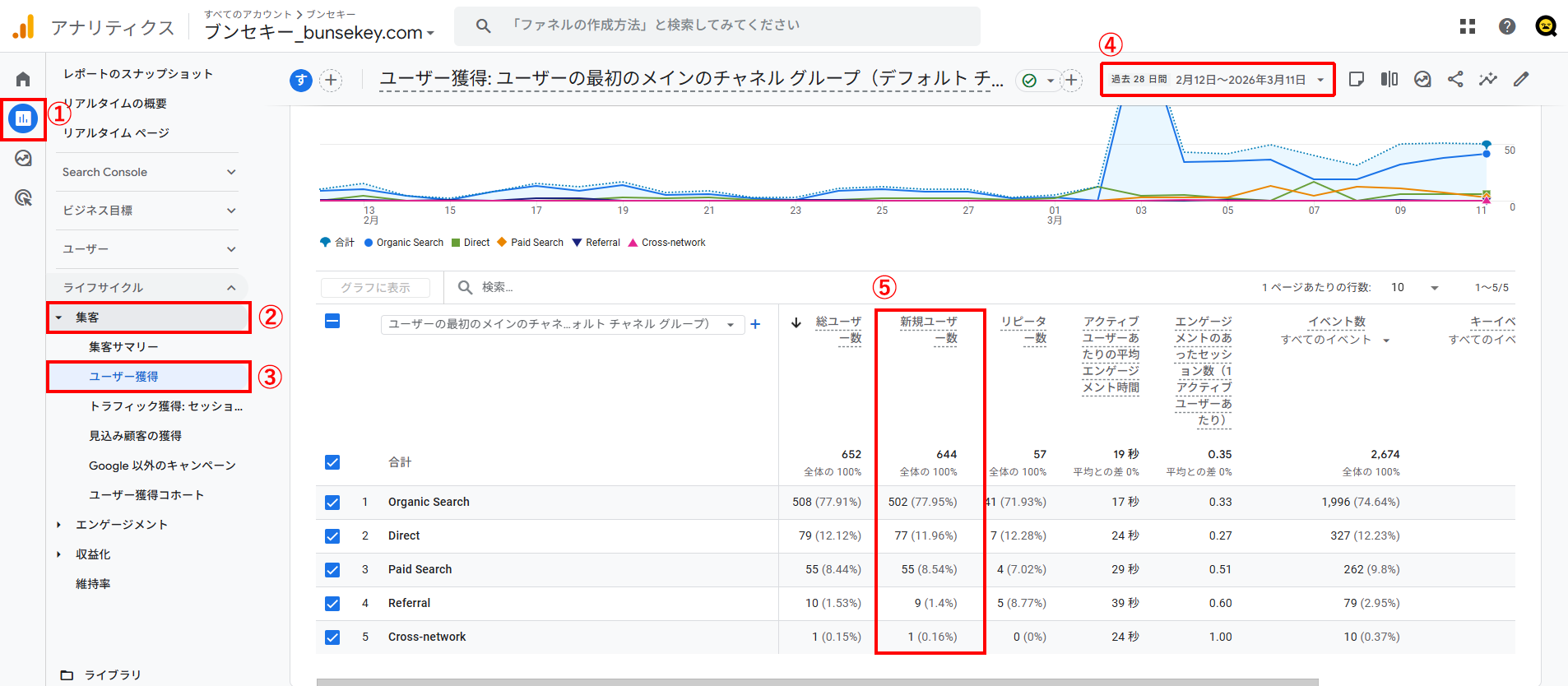This screenshot has height=686, width=1568.
Task: Uncheck the 合計 row checkbox
Action: coord(332,462)
